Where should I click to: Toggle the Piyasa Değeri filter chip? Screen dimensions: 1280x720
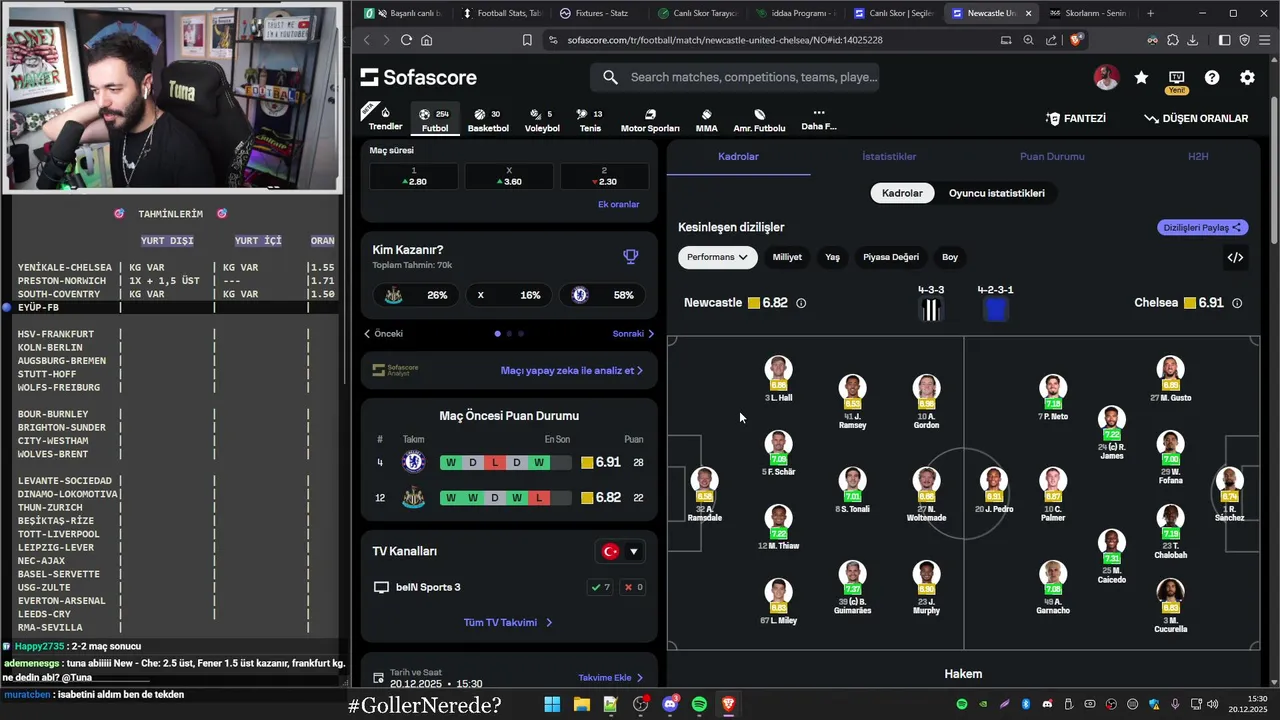tap(891, 257)
